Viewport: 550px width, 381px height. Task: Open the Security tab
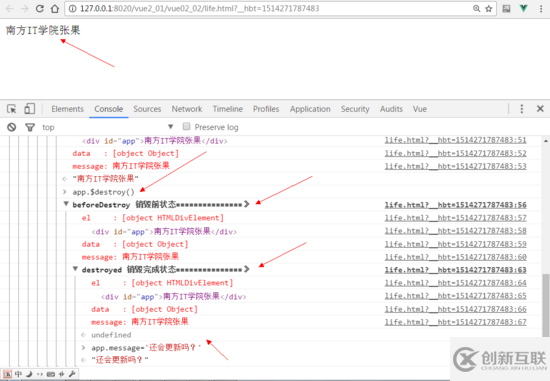coord(355,109)
